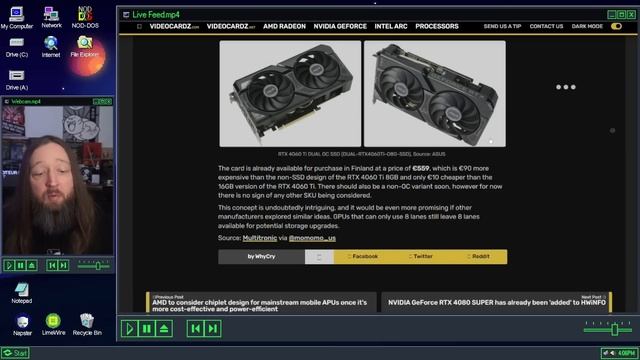Launch the LimeWire desktop icon
640x360 pixels.
[53, 325]
